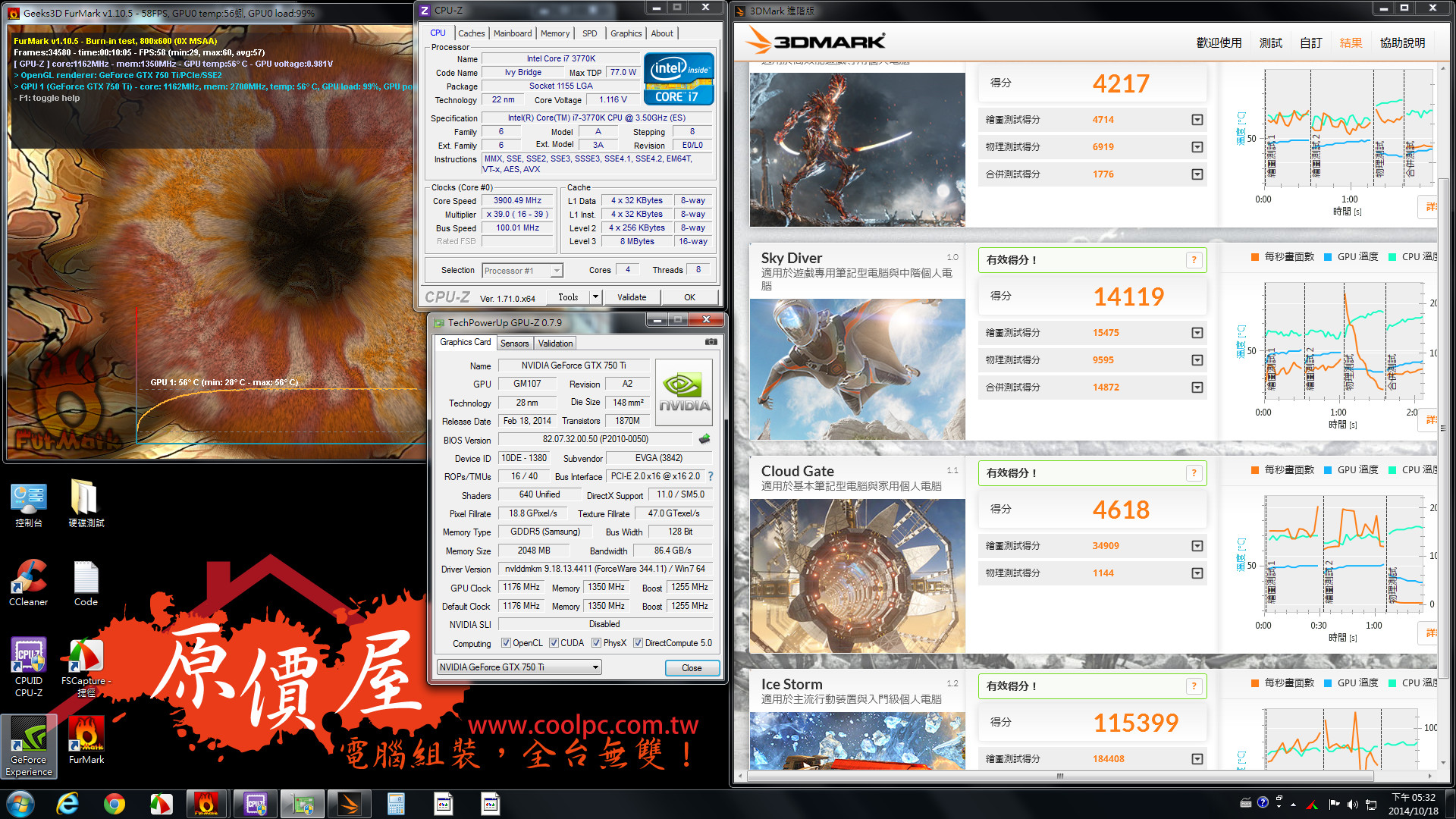
Task: Click the BIOS save chip icon
Action: 704,439
